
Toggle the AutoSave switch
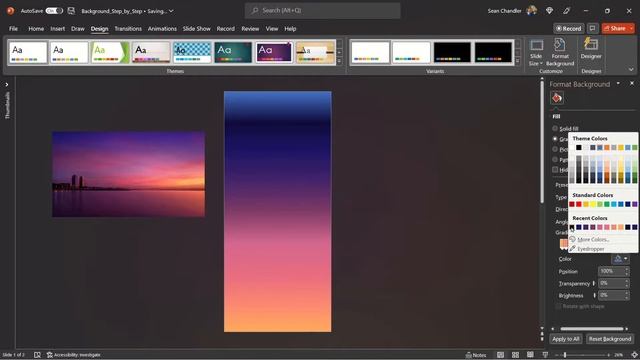pos(54,11)
